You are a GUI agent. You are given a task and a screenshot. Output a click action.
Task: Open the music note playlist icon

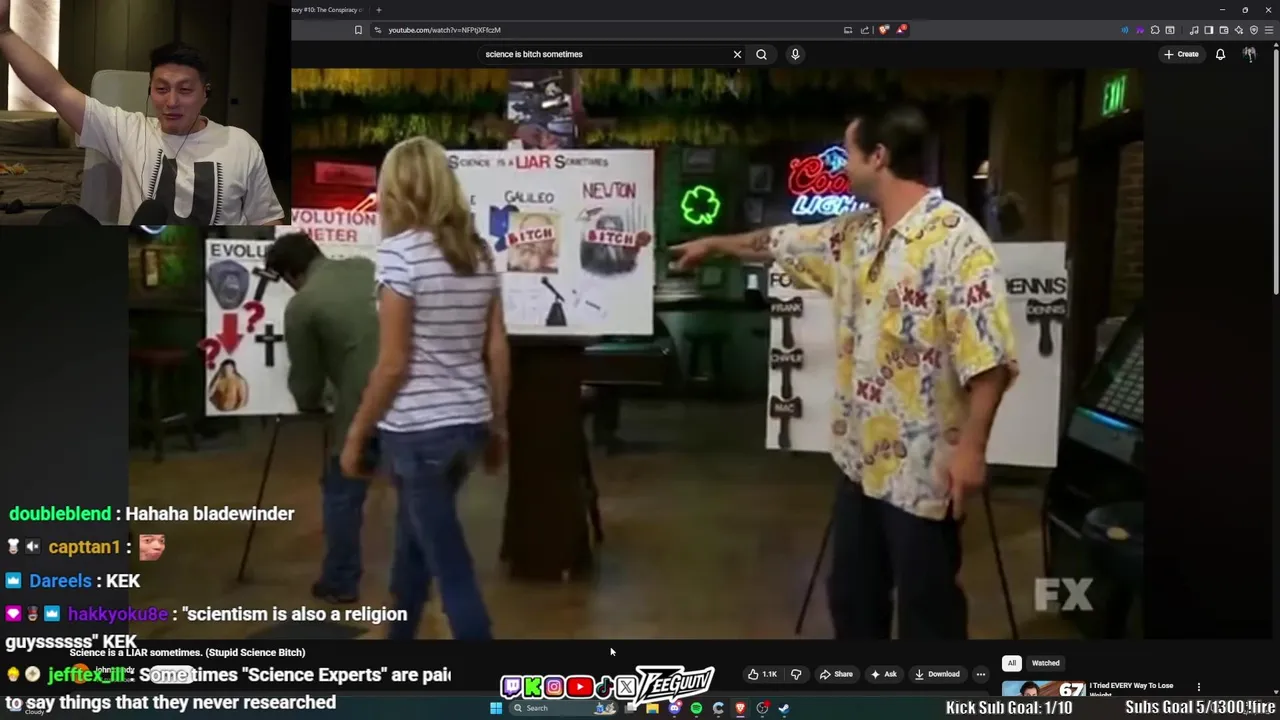[1194, 30]
